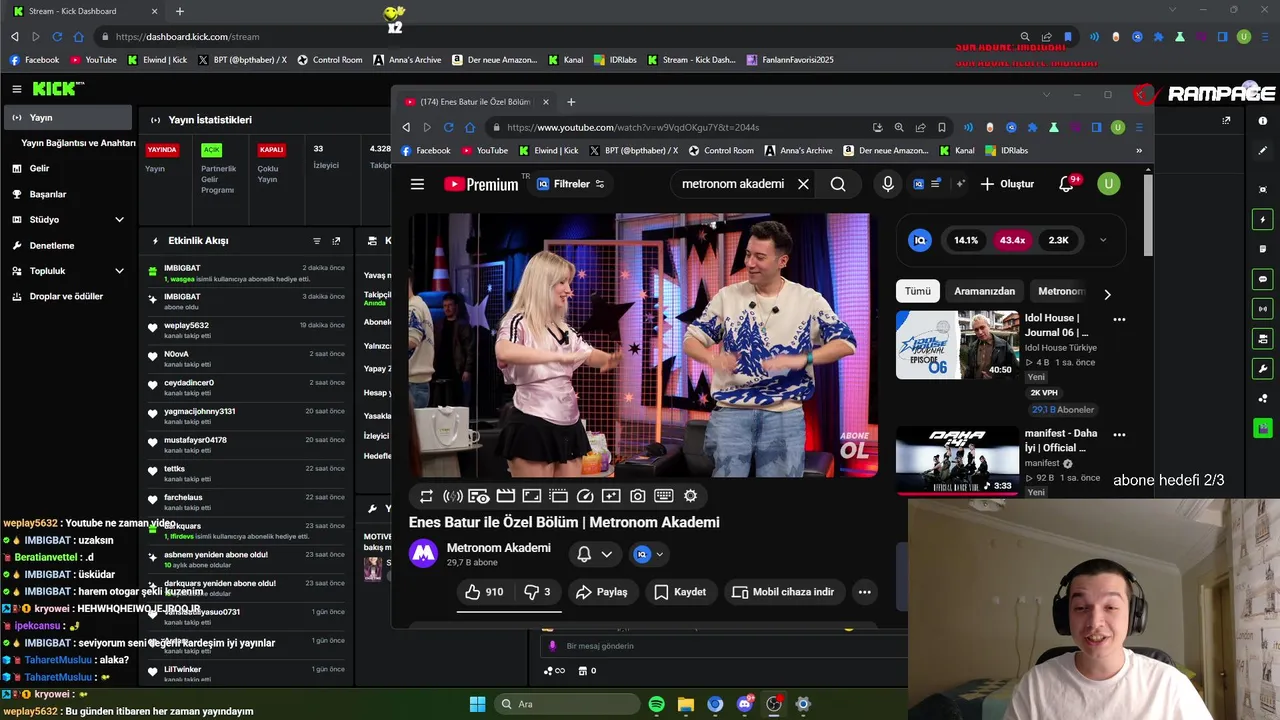Focus the metronom akademi search field
The width and height of the screenshot is (1280, 720).
pos(733,184)
